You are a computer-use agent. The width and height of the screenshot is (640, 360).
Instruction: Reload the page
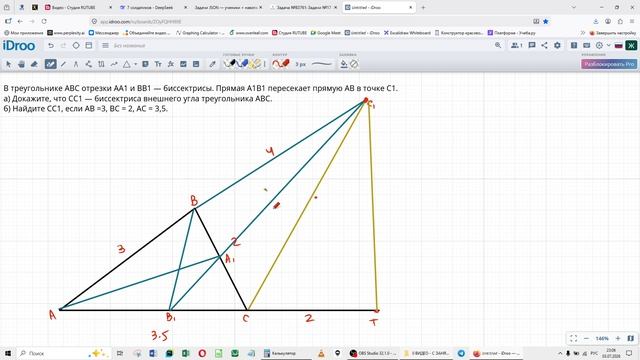coord(44,21)
